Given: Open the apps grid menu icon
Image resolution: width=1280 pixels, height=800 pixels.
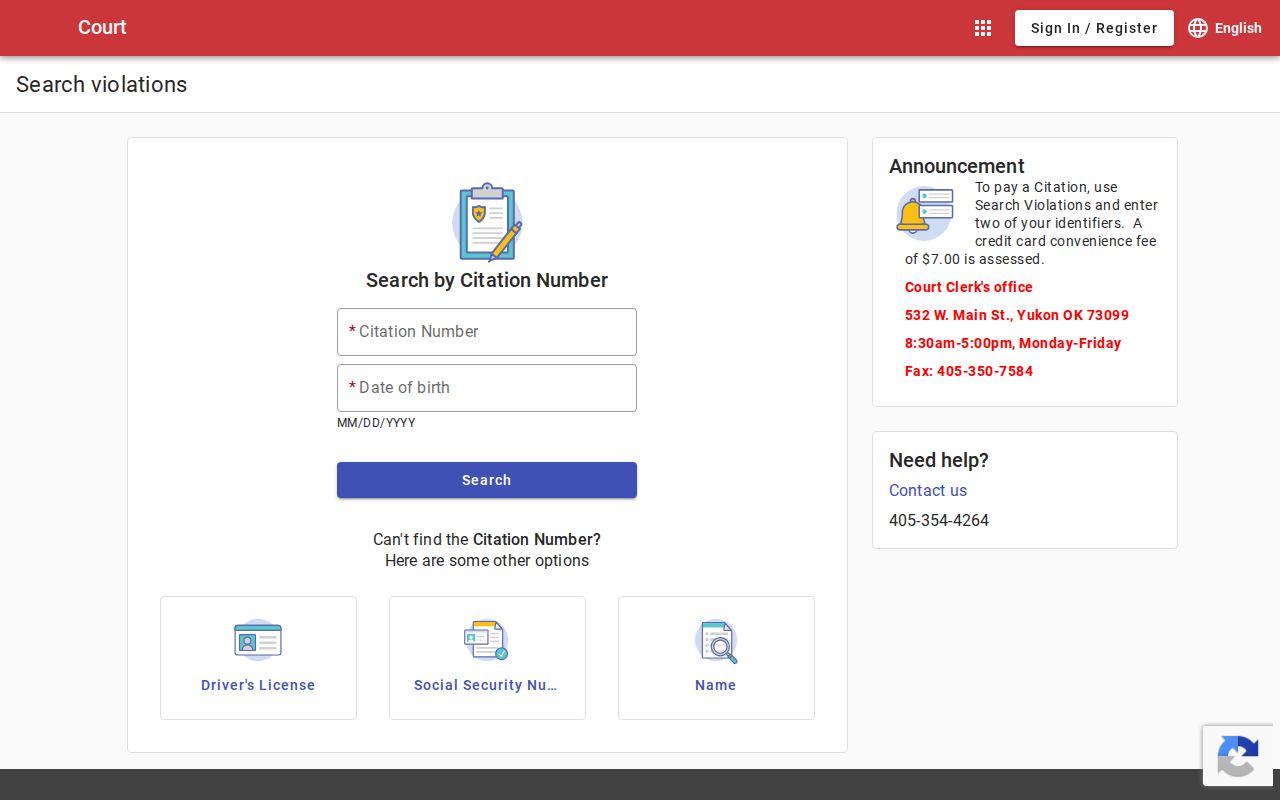Looking at the screenshot, I should click(983, 28).
